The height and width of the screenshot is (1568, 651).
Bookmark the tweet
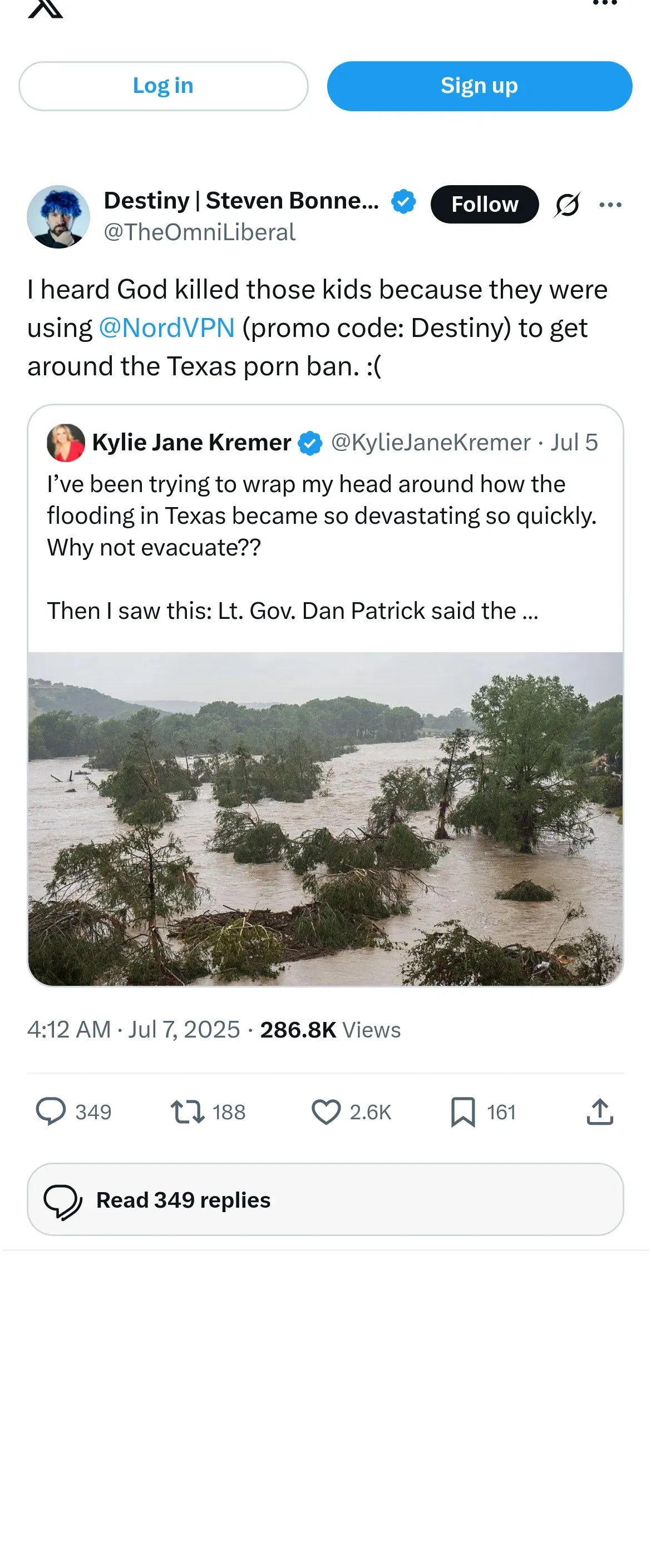pos(463,1111)
